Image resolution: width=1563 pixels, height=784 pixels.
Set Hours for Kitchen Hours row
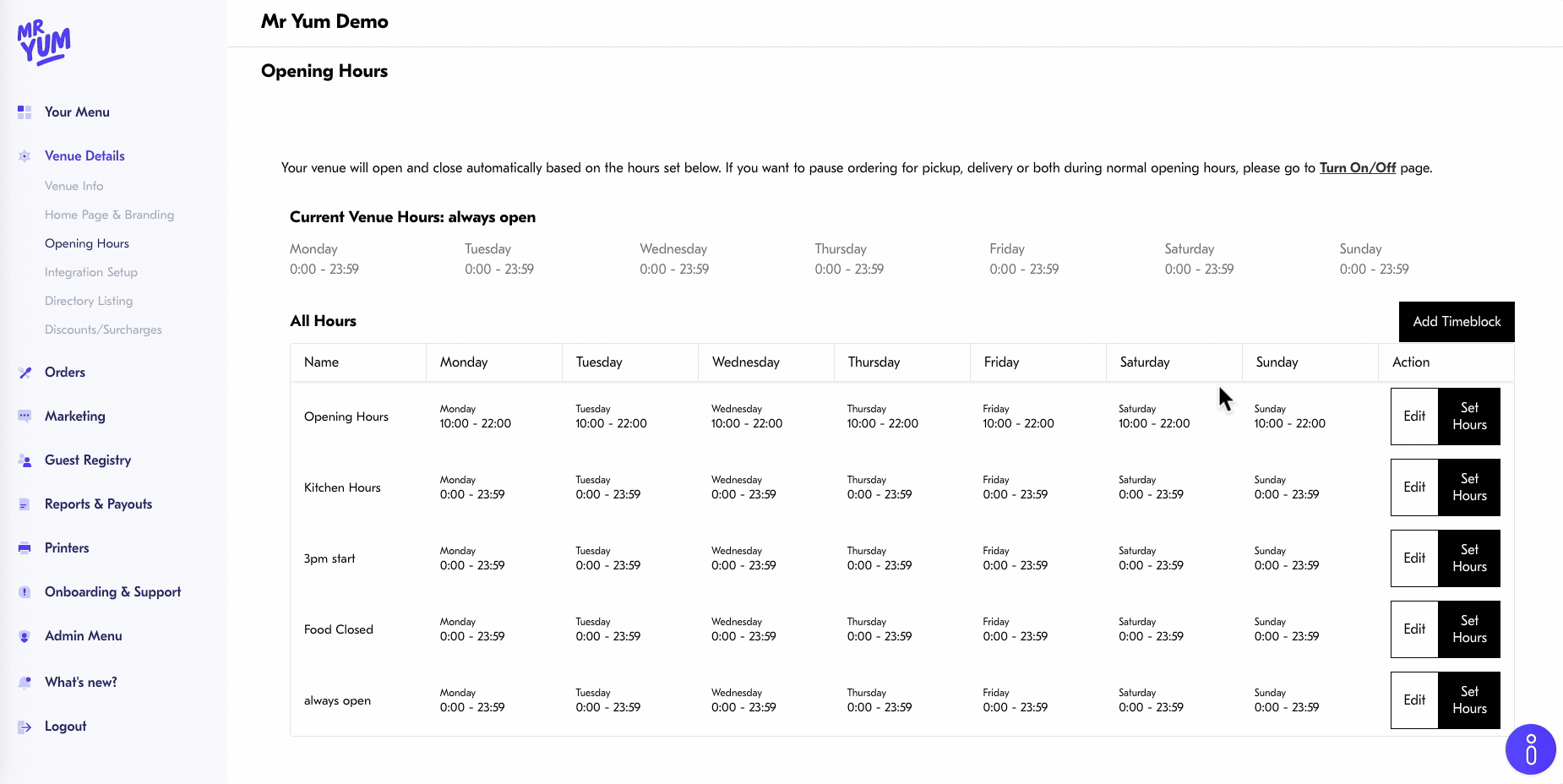pyautogui.click(x=1469, y=487)
